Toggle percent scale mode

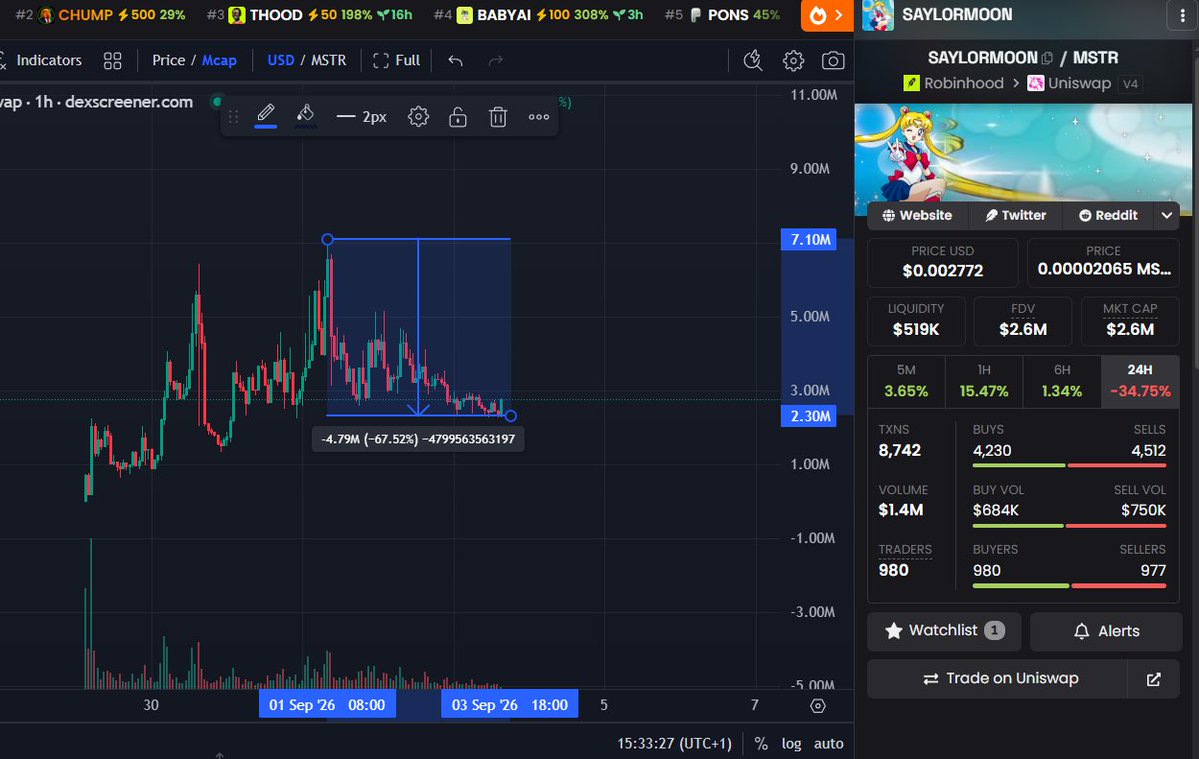[x=761, y=744]
